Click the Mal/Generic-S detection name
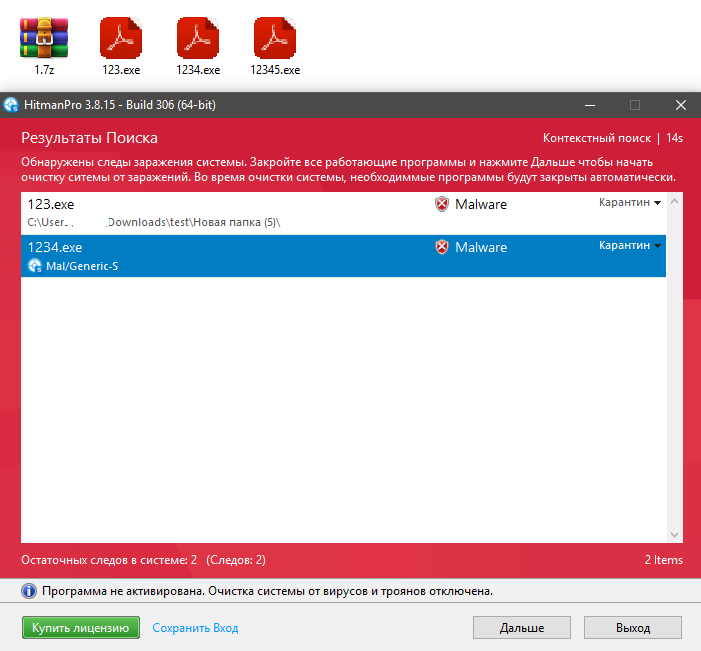The width and height of the screenshot is (701, 651). [82, 266]
